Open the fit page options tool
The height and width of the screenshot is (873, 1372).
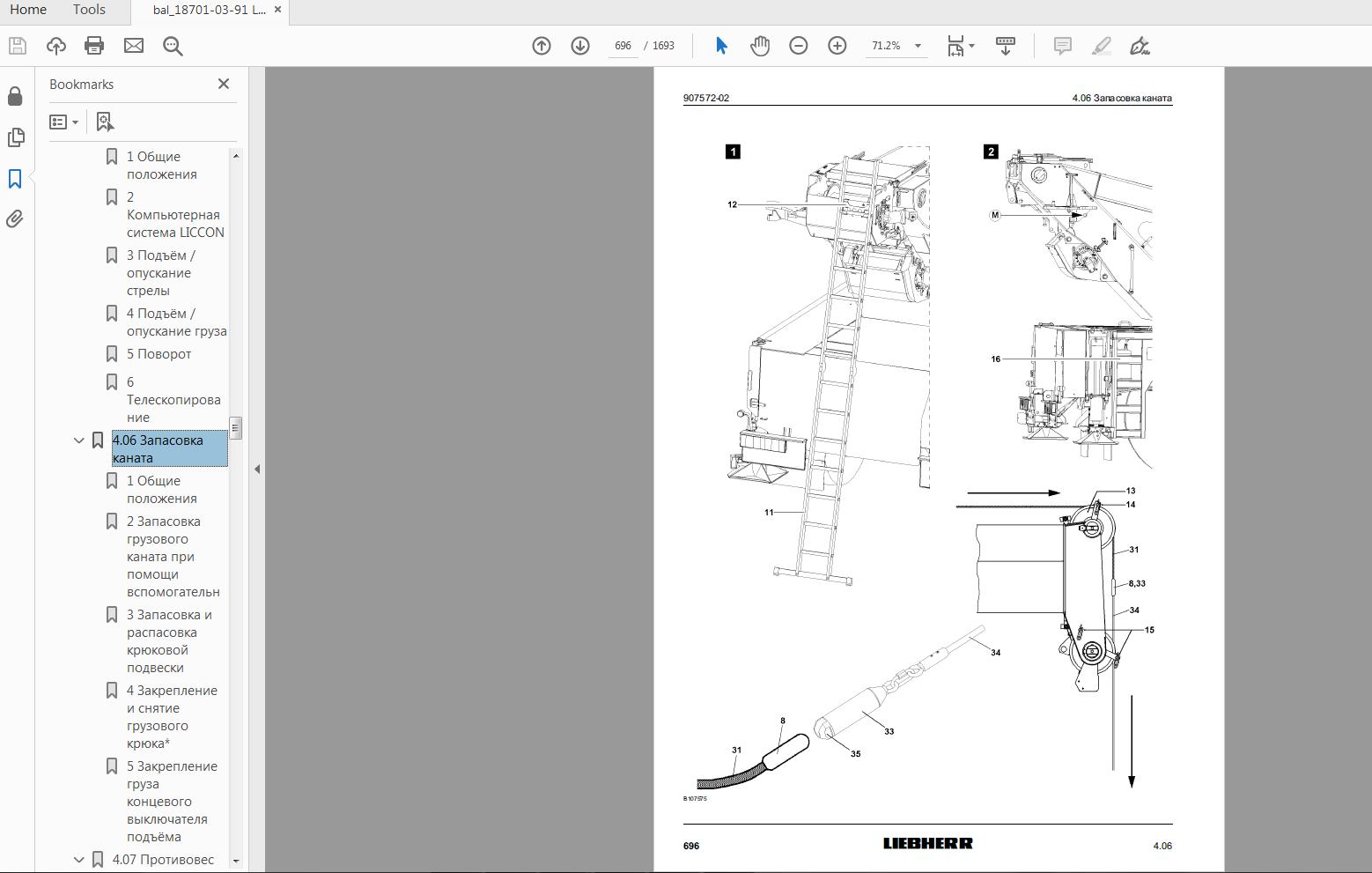point(955,46)
